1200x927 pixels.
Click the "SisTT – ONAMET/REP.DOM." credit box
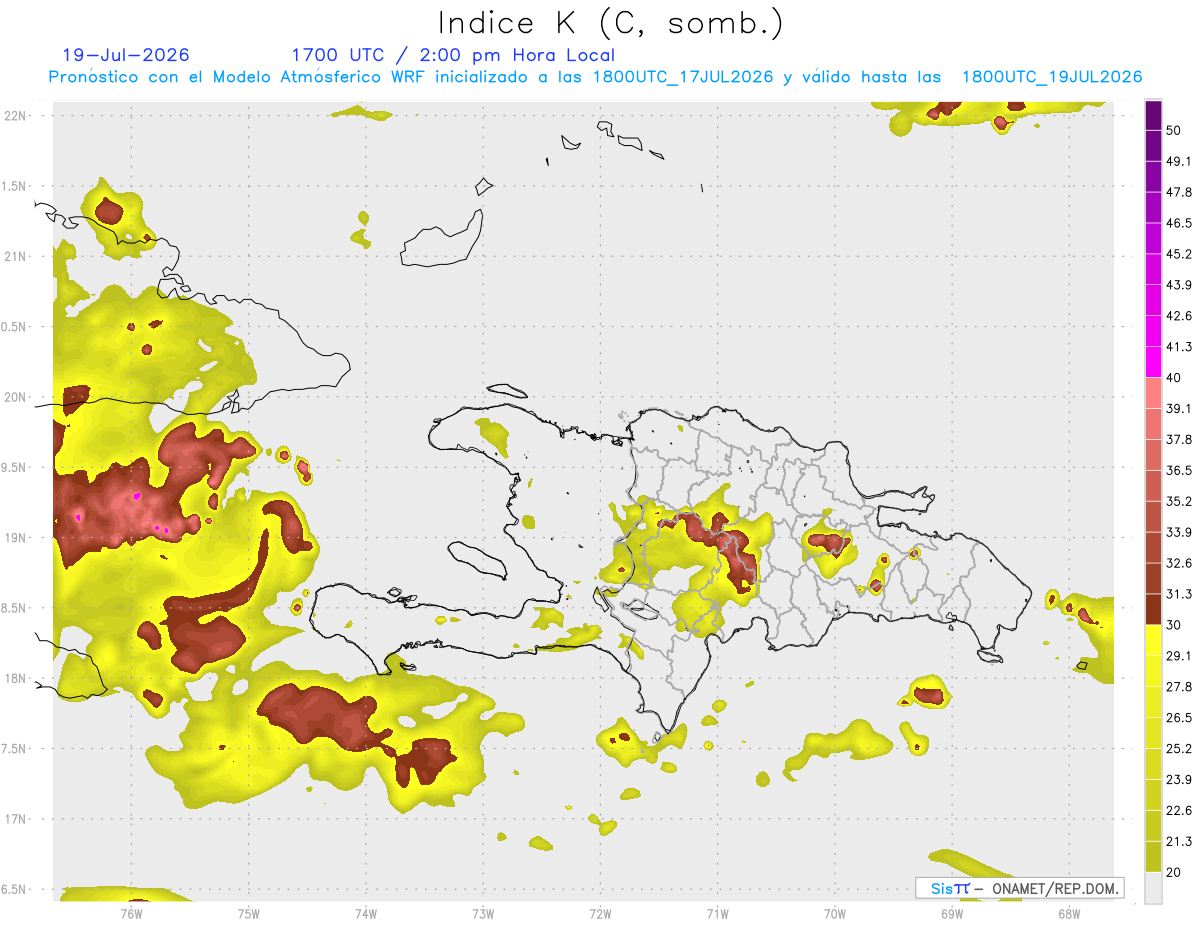(1020, 888)
